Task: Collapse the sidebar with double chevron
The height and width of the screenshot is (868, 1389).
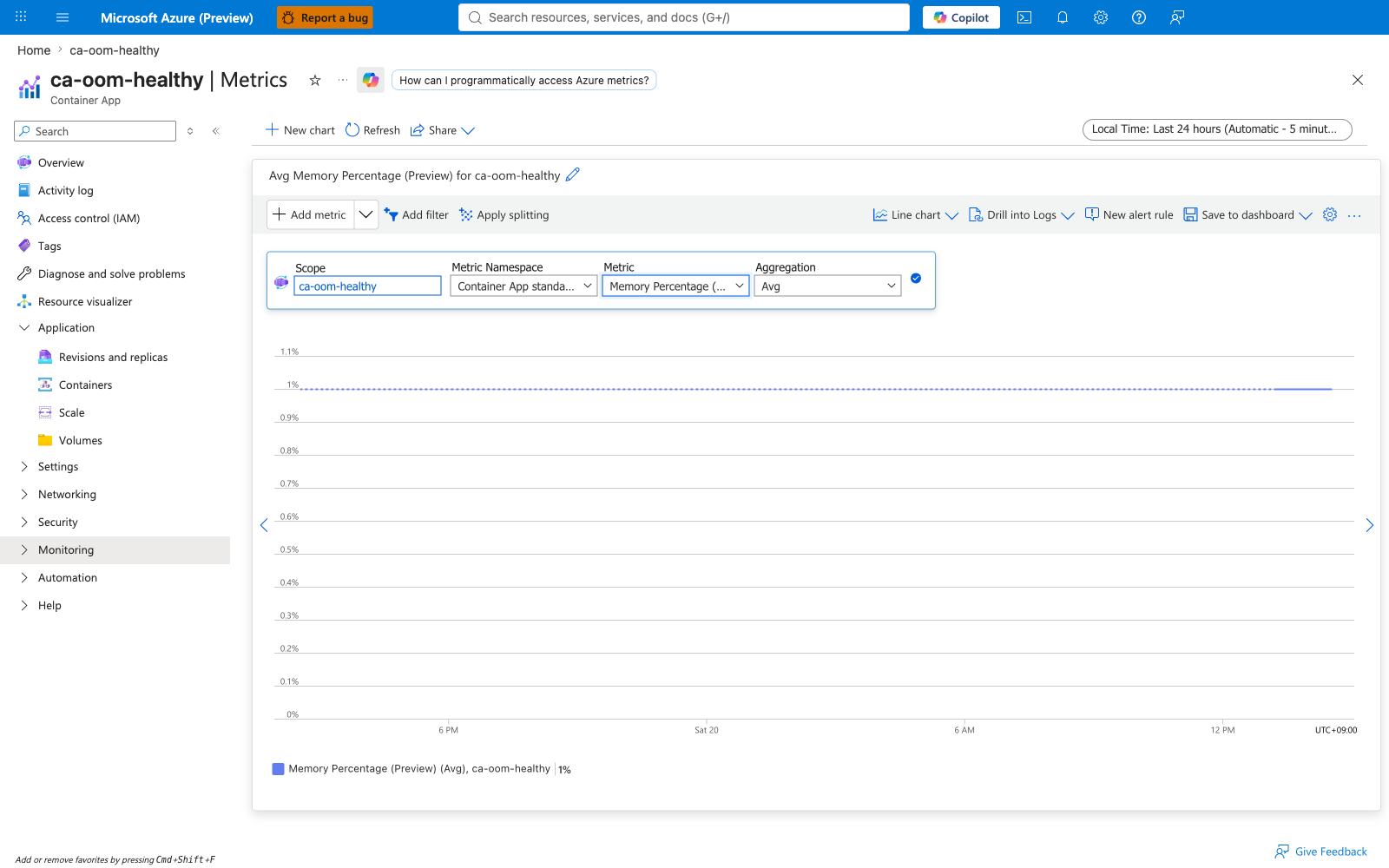Action: [216, 131]
